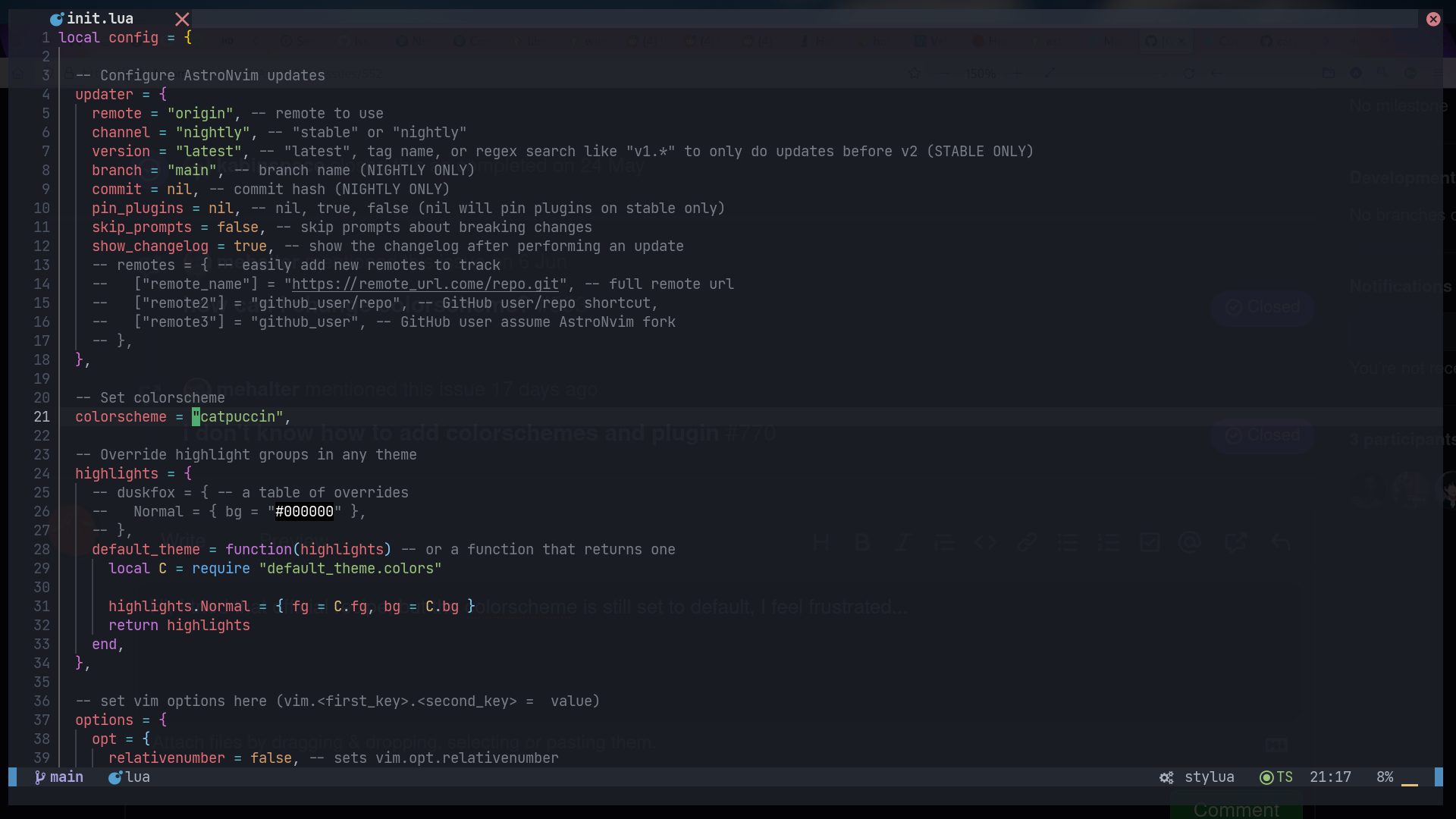The image size is (1456, 819).
Task: Click the git branch icon in statusline
Action: (x=39, y=777)
